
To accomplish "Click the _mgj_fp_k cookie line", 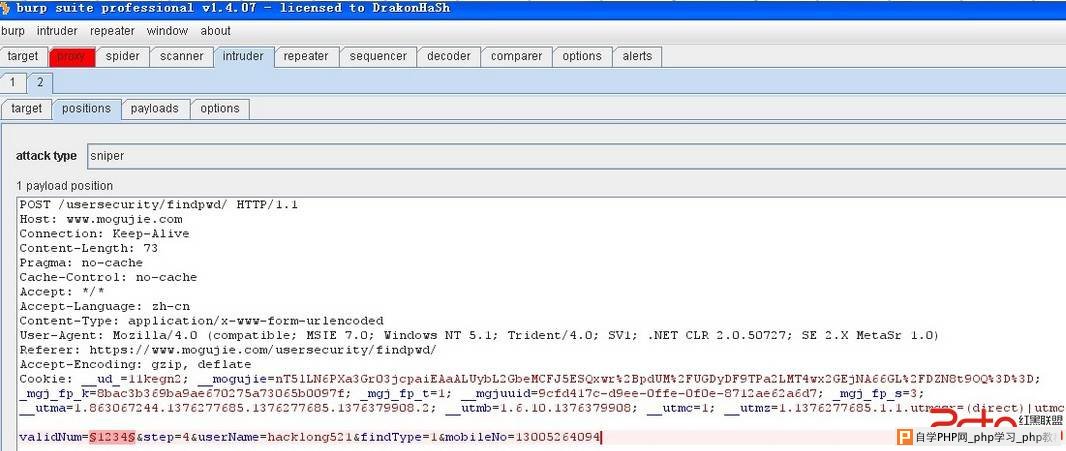I will [x=472, y=393].
